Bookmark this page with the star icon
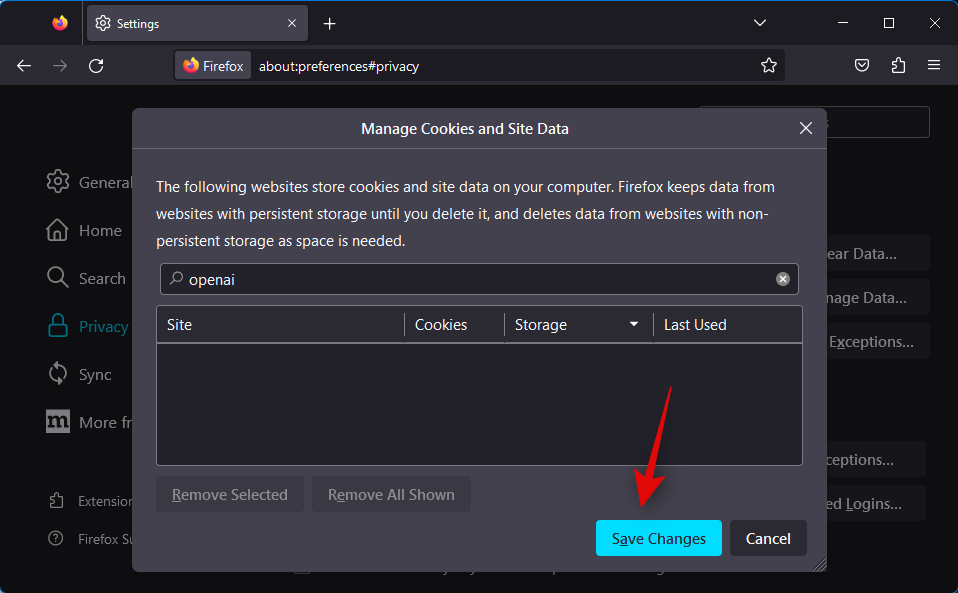 (768, 66)
